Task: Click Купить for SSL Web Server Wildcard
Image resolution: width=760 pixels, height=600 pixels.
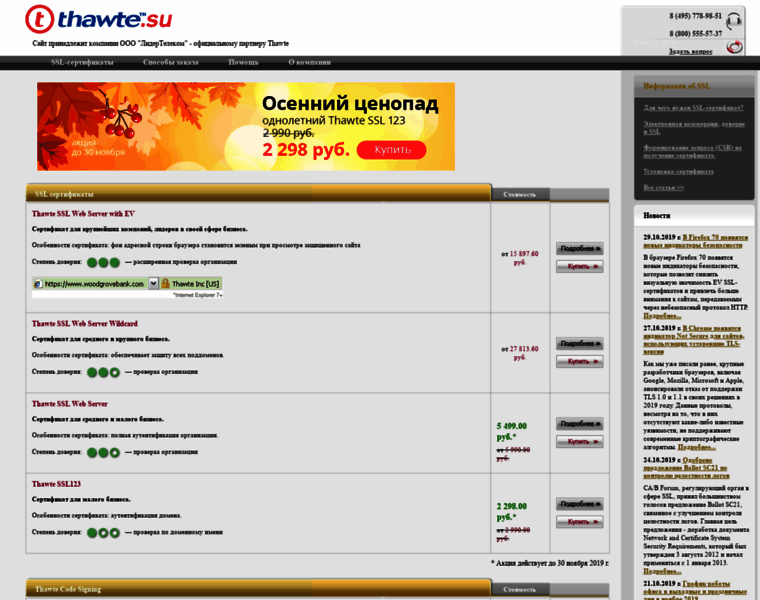Action: pos(580,362)
